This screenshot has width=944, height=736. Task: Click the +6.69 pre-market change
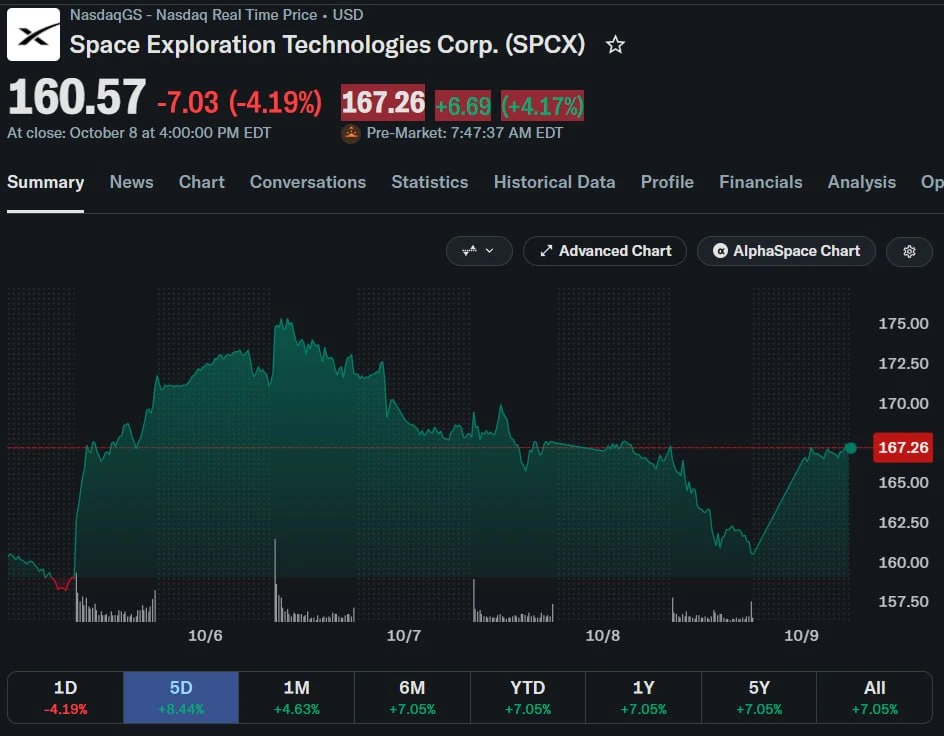click(x=463, y=106)
